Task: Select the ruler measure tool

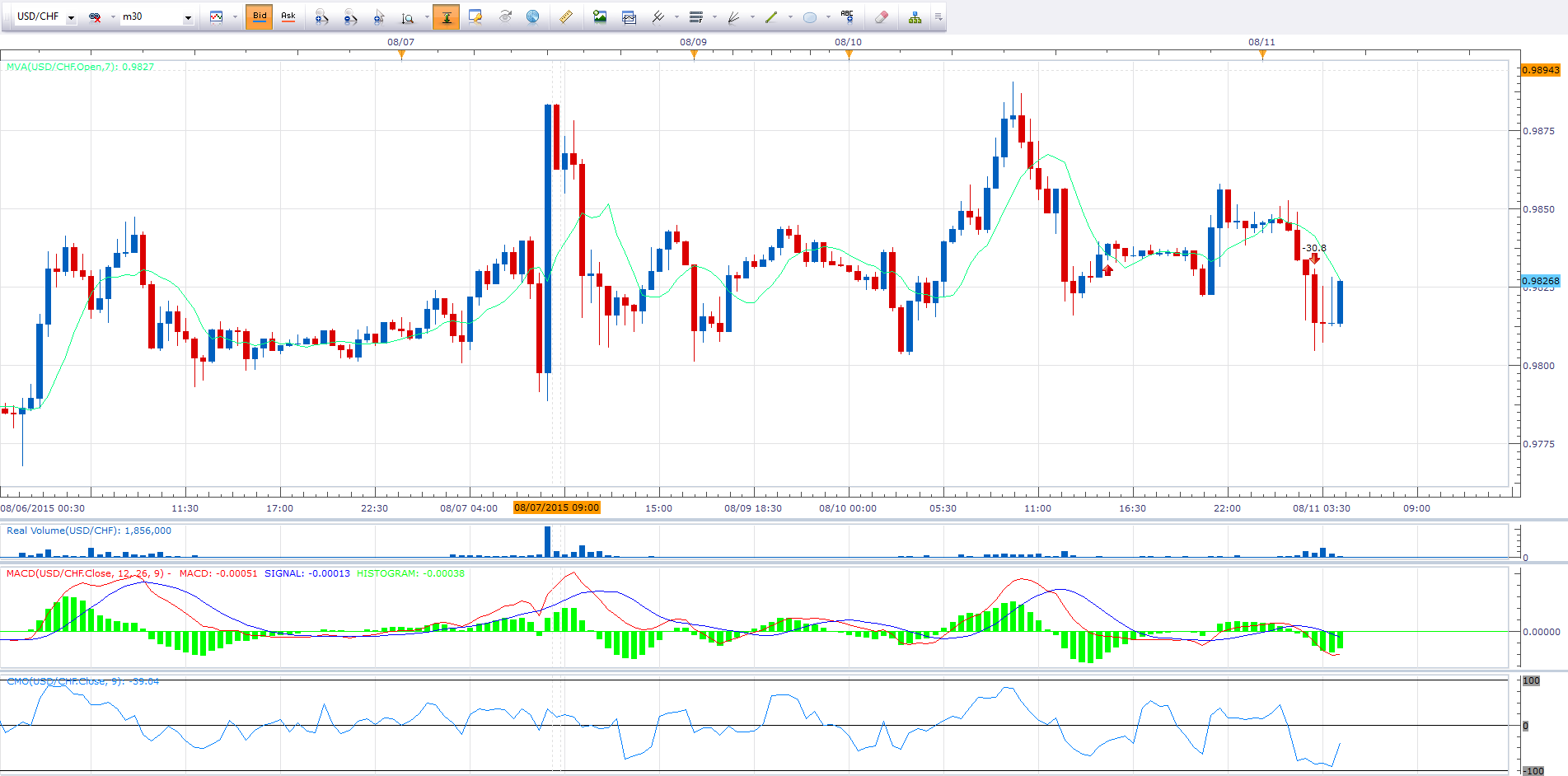Action: tap(566, 16)
